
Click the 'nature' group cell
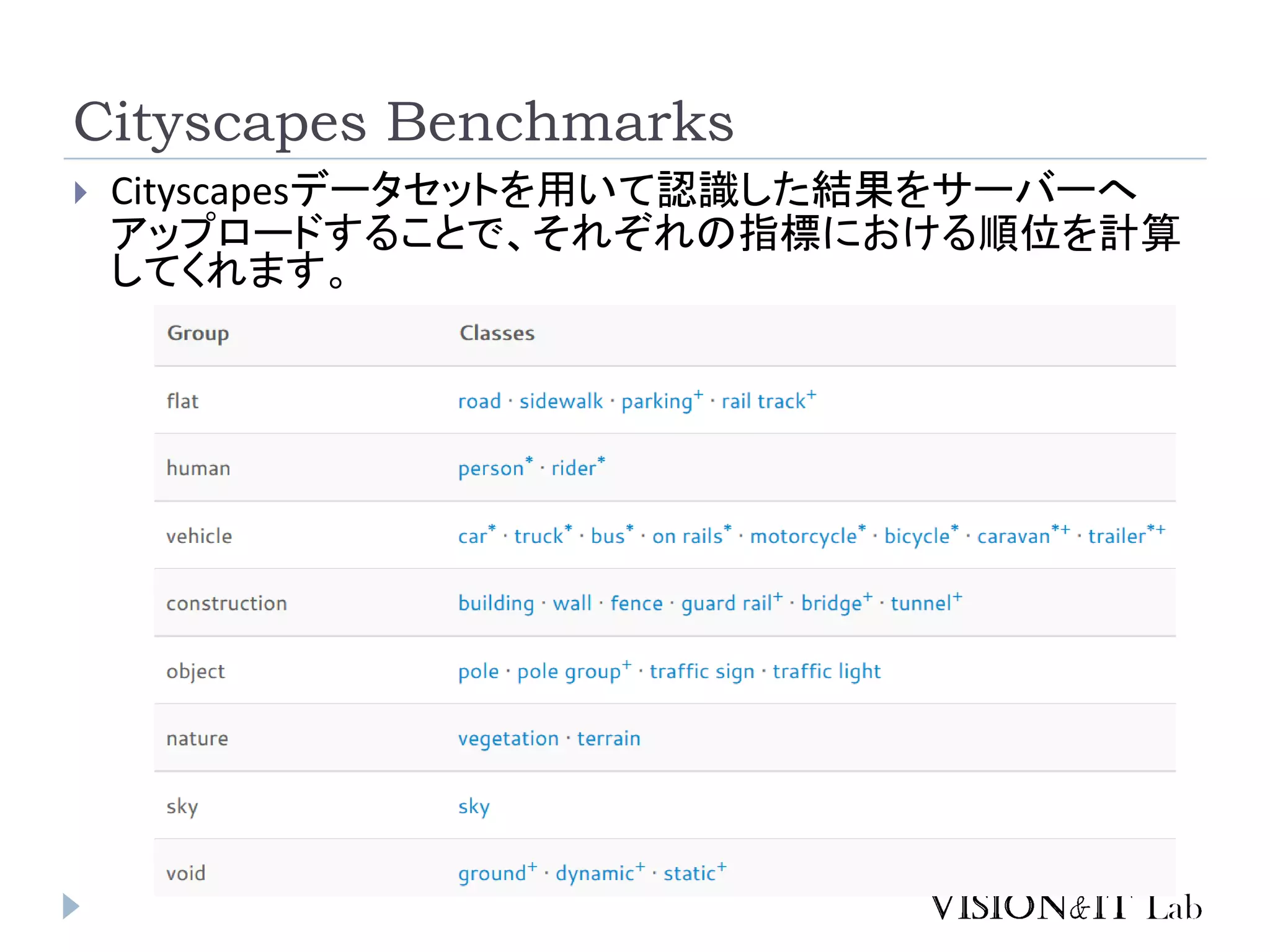197,739
